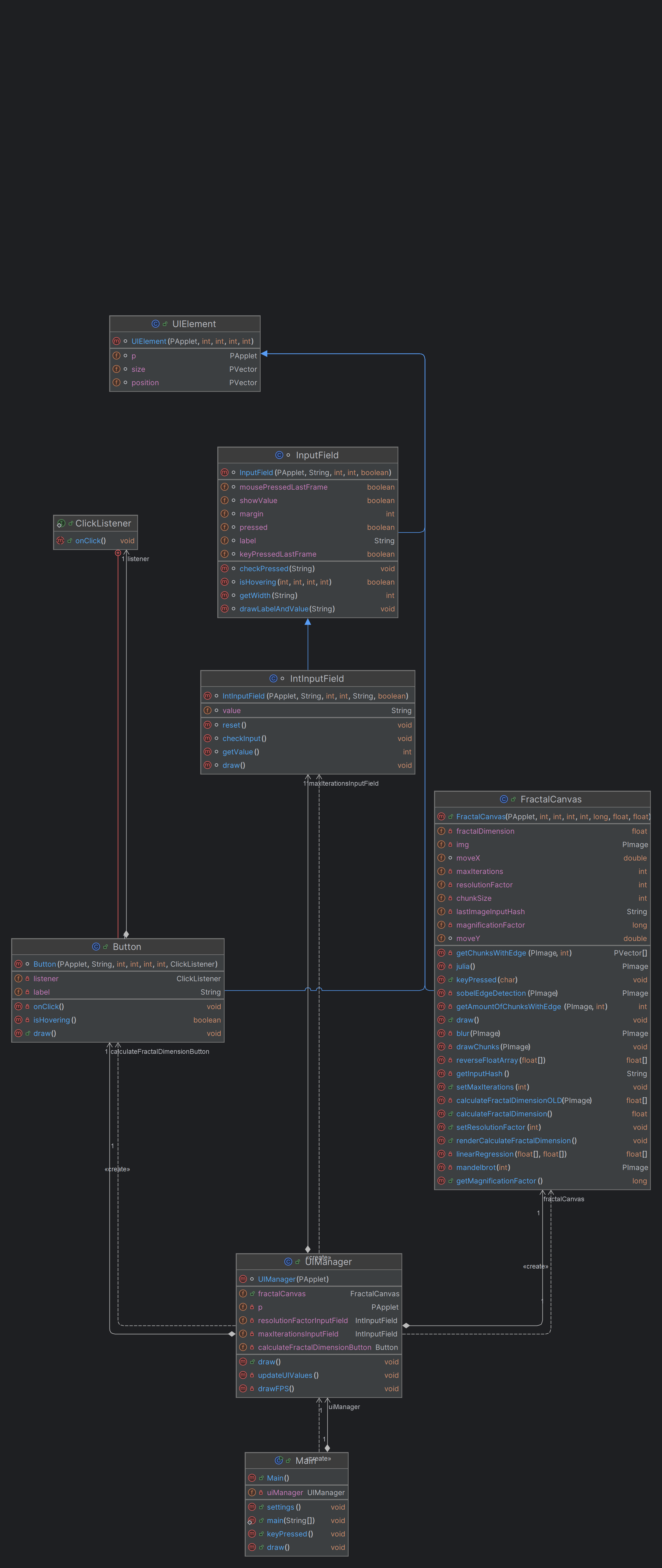Click the class icon beside InputField title

click(x=279, y=455)
